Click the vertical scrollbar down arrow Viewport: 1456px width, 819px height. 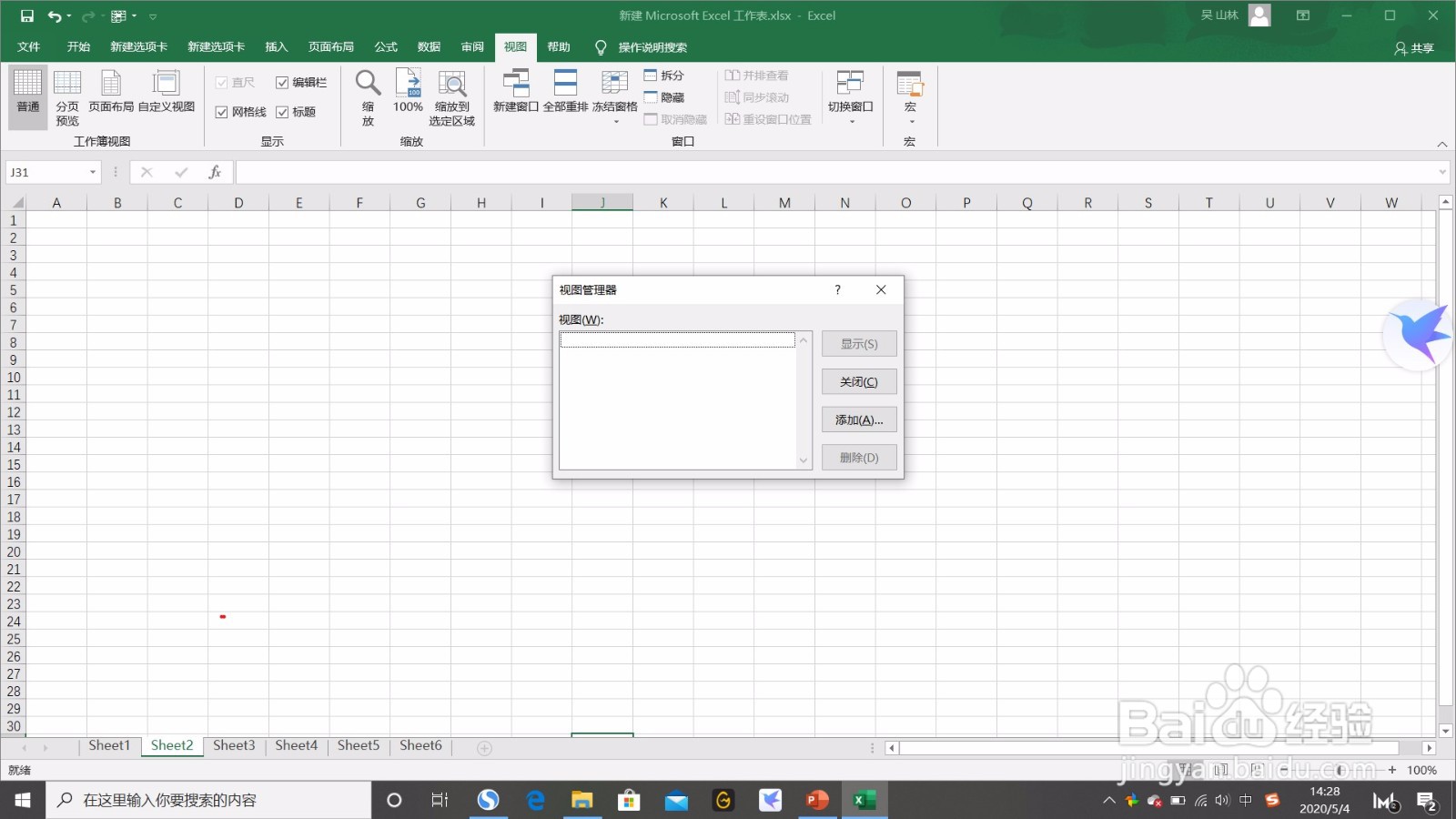(1445, 730)
